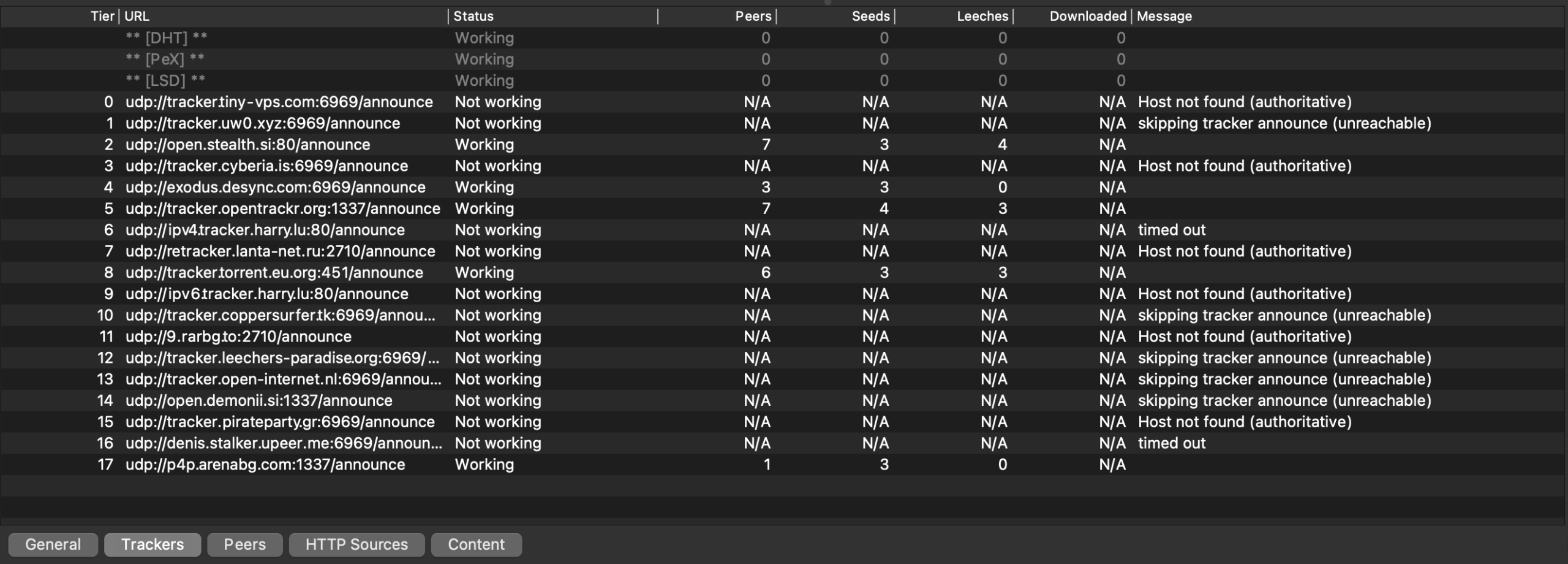Select ipv6.tracker.harry.lu tracker URL
Image resolution: width=1568 pixels, height=564 pixels.
click(x=267, y=294)
